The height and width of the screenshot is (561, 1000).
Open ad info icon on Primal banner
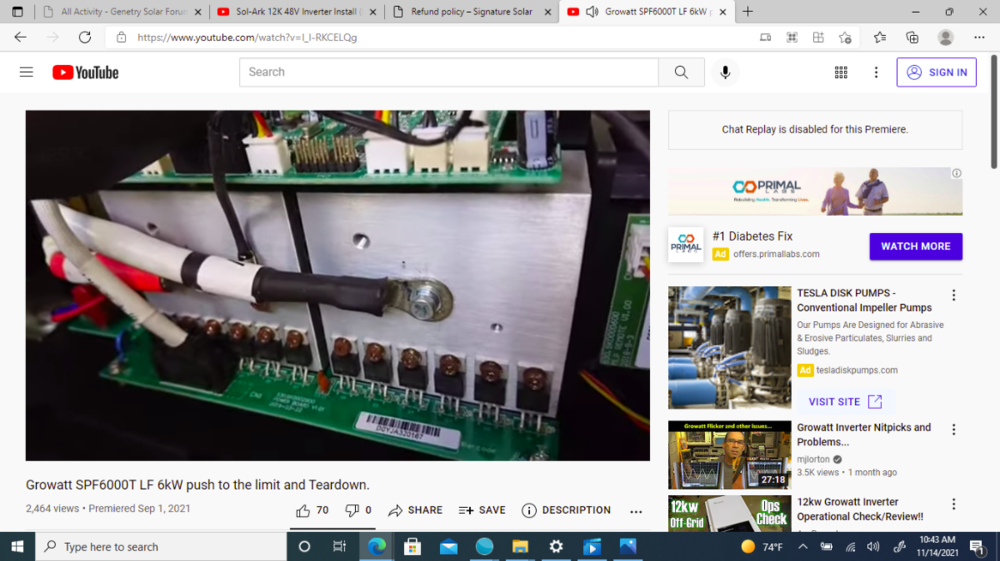956,173
